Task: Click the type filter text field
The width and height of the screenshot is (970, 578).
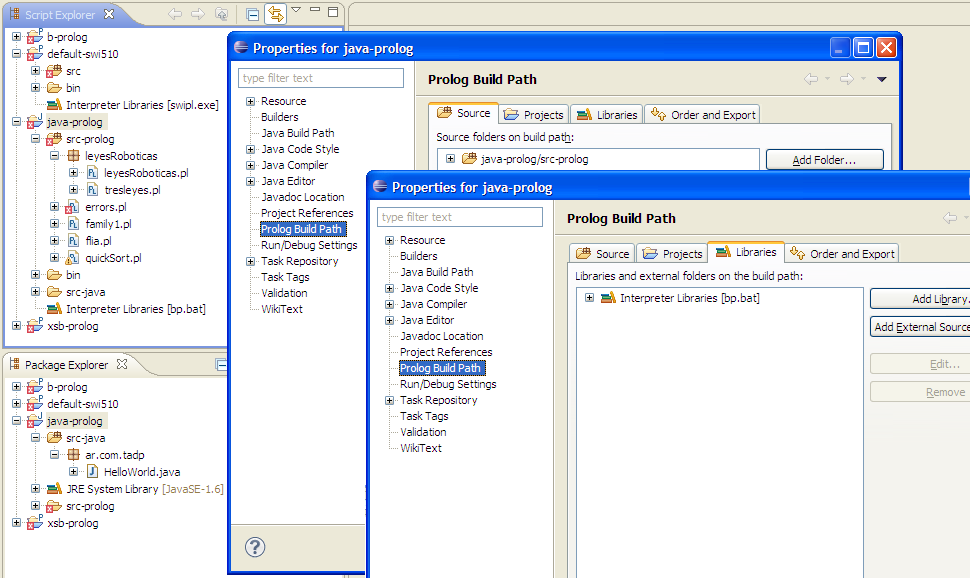Action: coord(460,216)
